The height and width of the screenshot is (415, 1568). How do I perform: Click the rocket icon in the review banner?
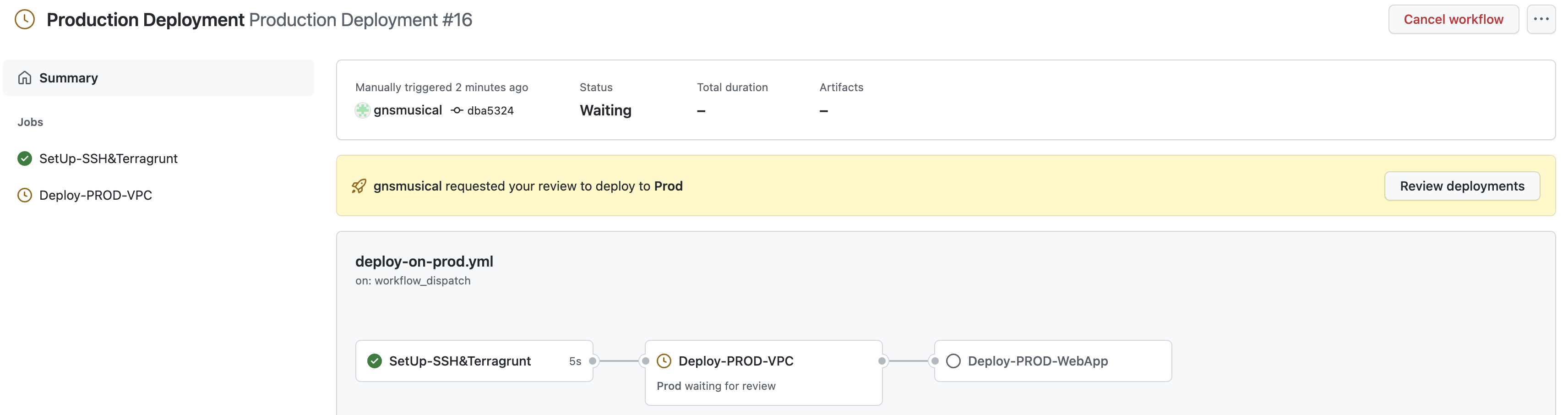pos(359,186)
